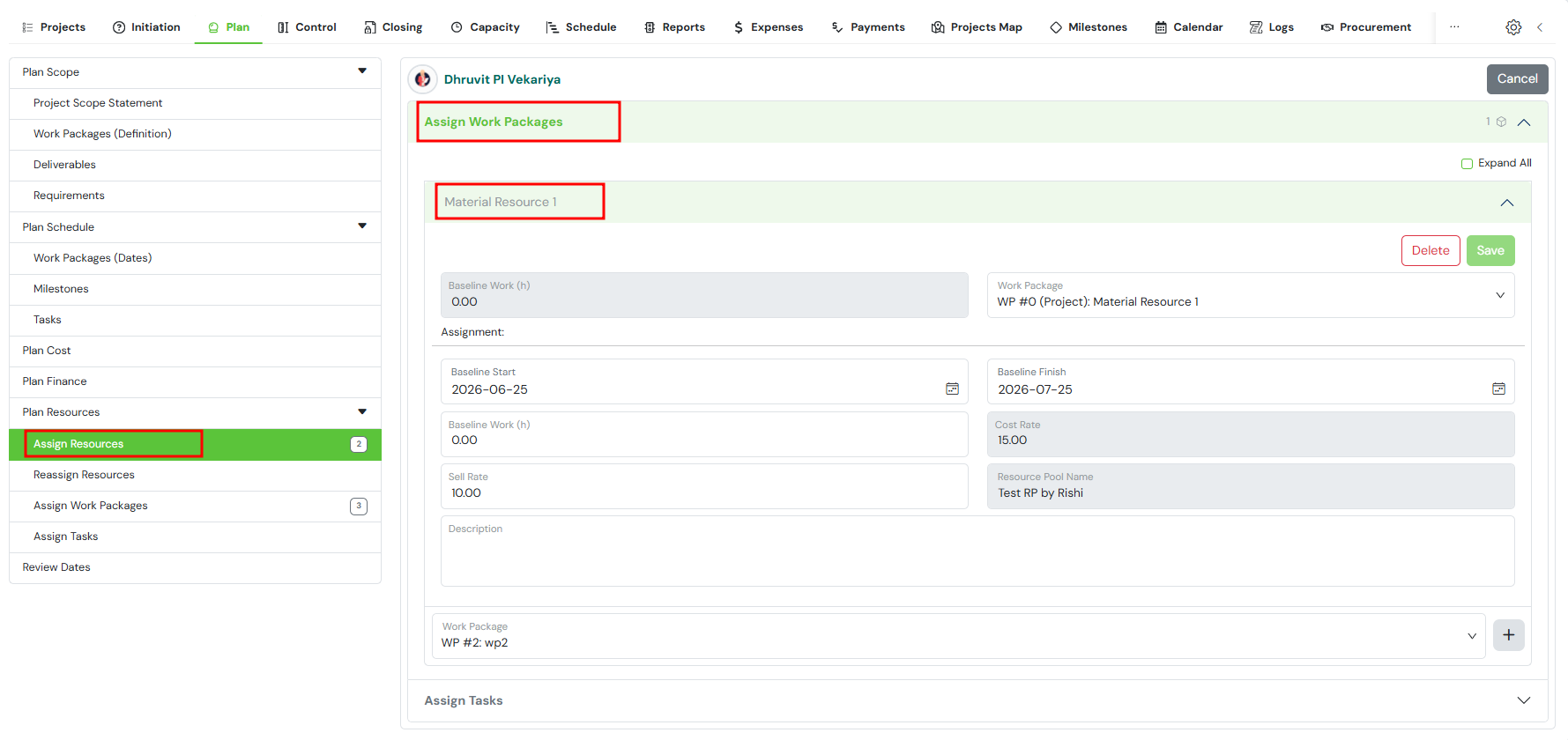1568x740 pixels.
Task: Switch to the Capacity tab
Action: click(x=485, y=27)
